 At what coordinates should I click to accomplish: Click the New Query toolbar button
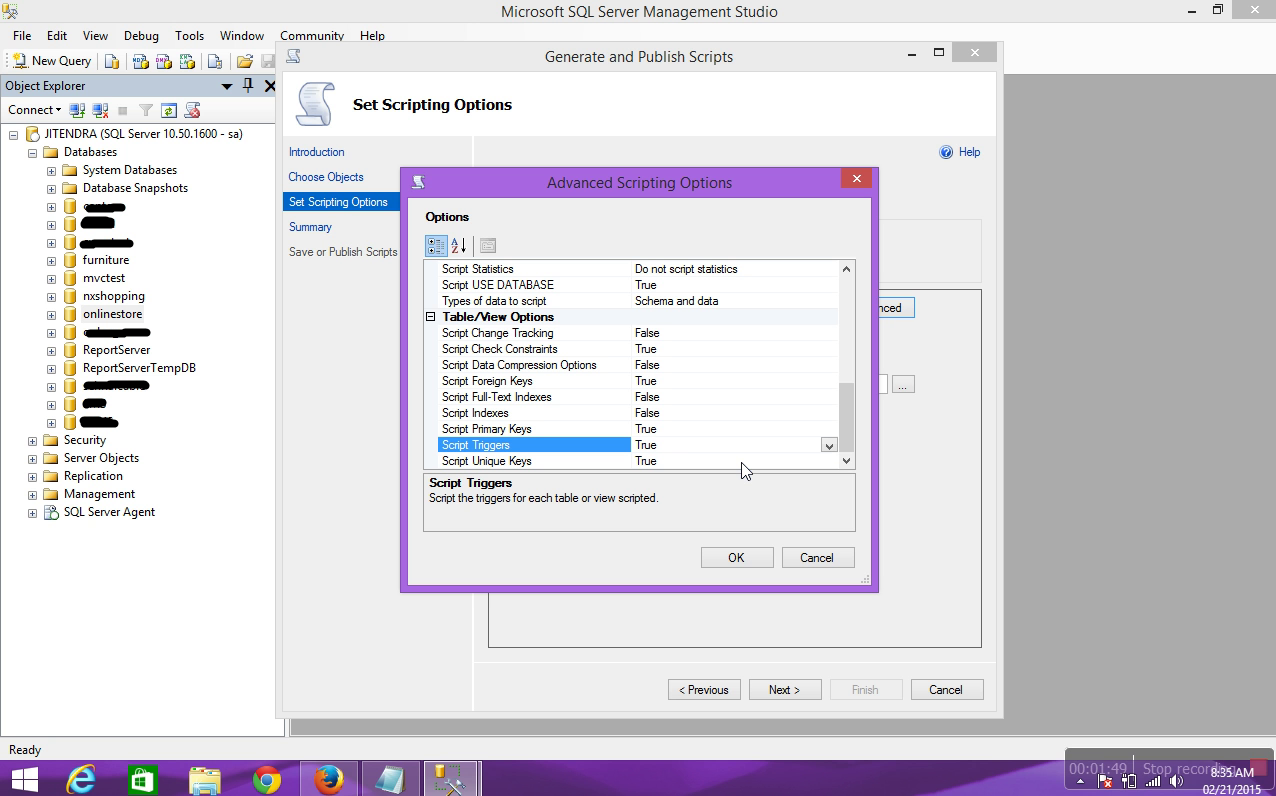(x=51, y=61)
